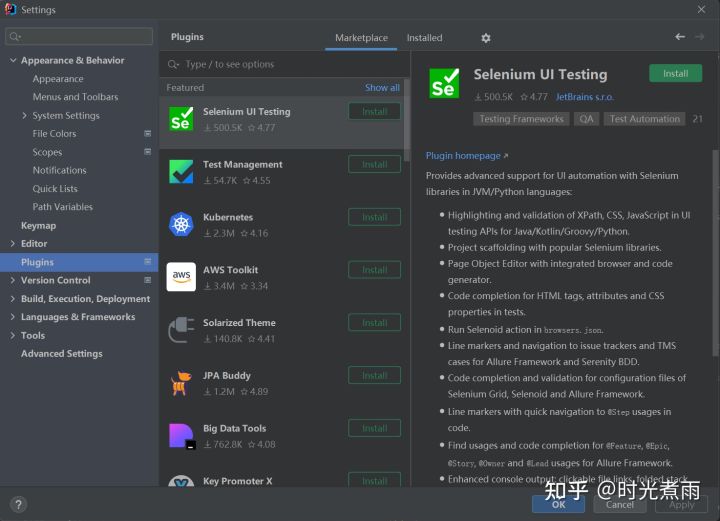Click the Cancel button
The width and height of the screenshot is (720, 521).
[x=620, y=504]
